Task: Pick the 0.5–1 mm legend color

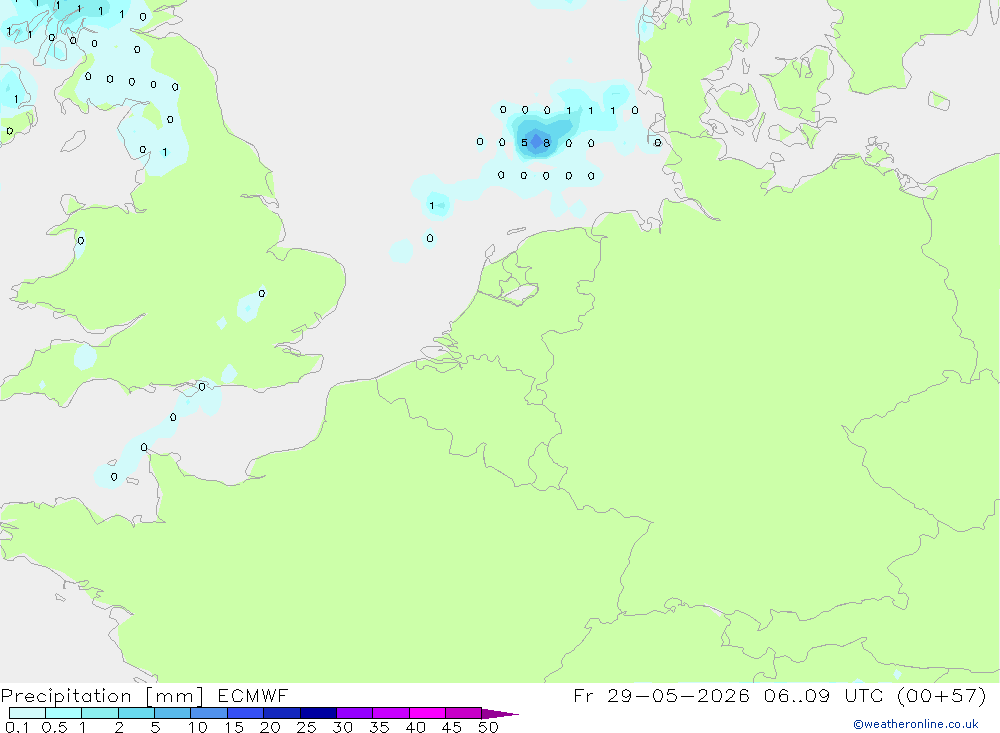Action: [x=64, y=713]
